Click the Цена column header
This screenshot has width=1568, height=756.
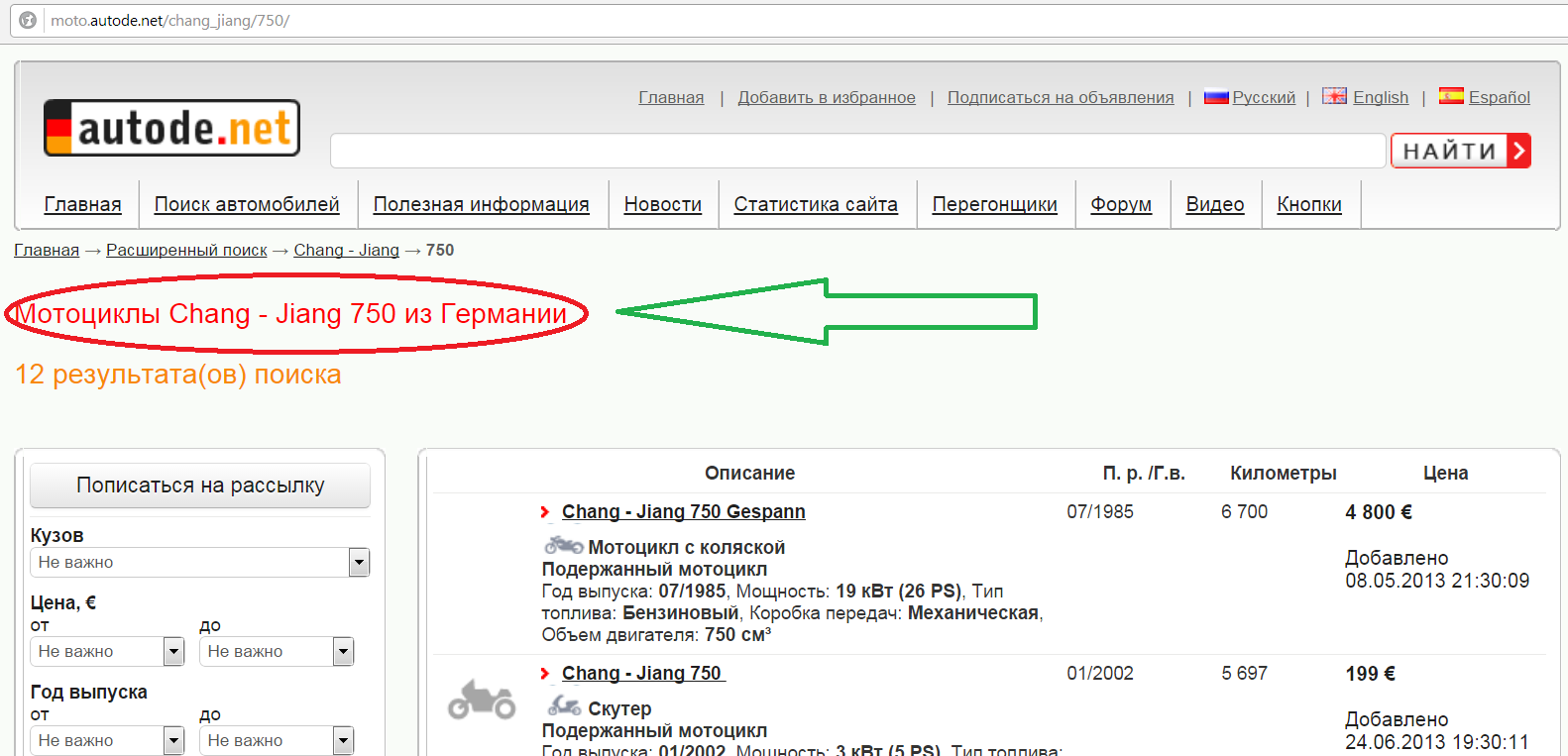1446,473
